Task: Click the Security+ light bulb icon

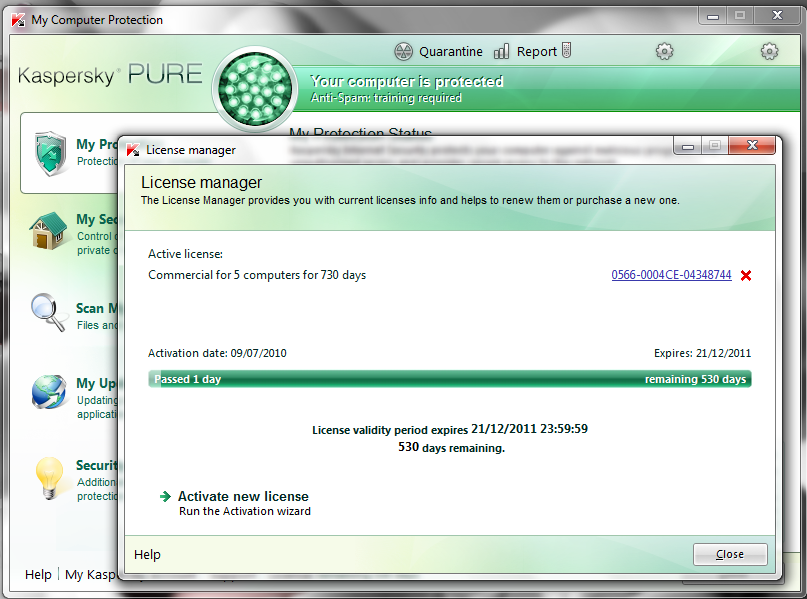Action: tap(49, 478)
